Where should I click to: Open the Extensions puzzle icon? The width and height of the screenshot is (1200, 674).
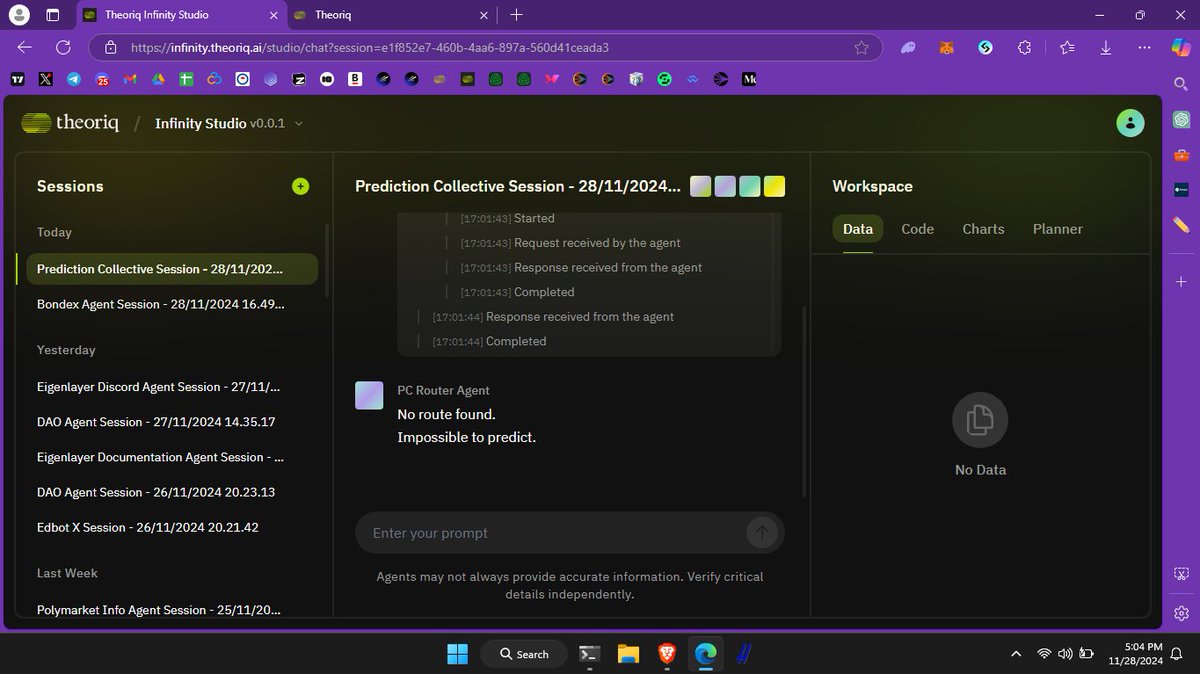[x=1024, y=47]
